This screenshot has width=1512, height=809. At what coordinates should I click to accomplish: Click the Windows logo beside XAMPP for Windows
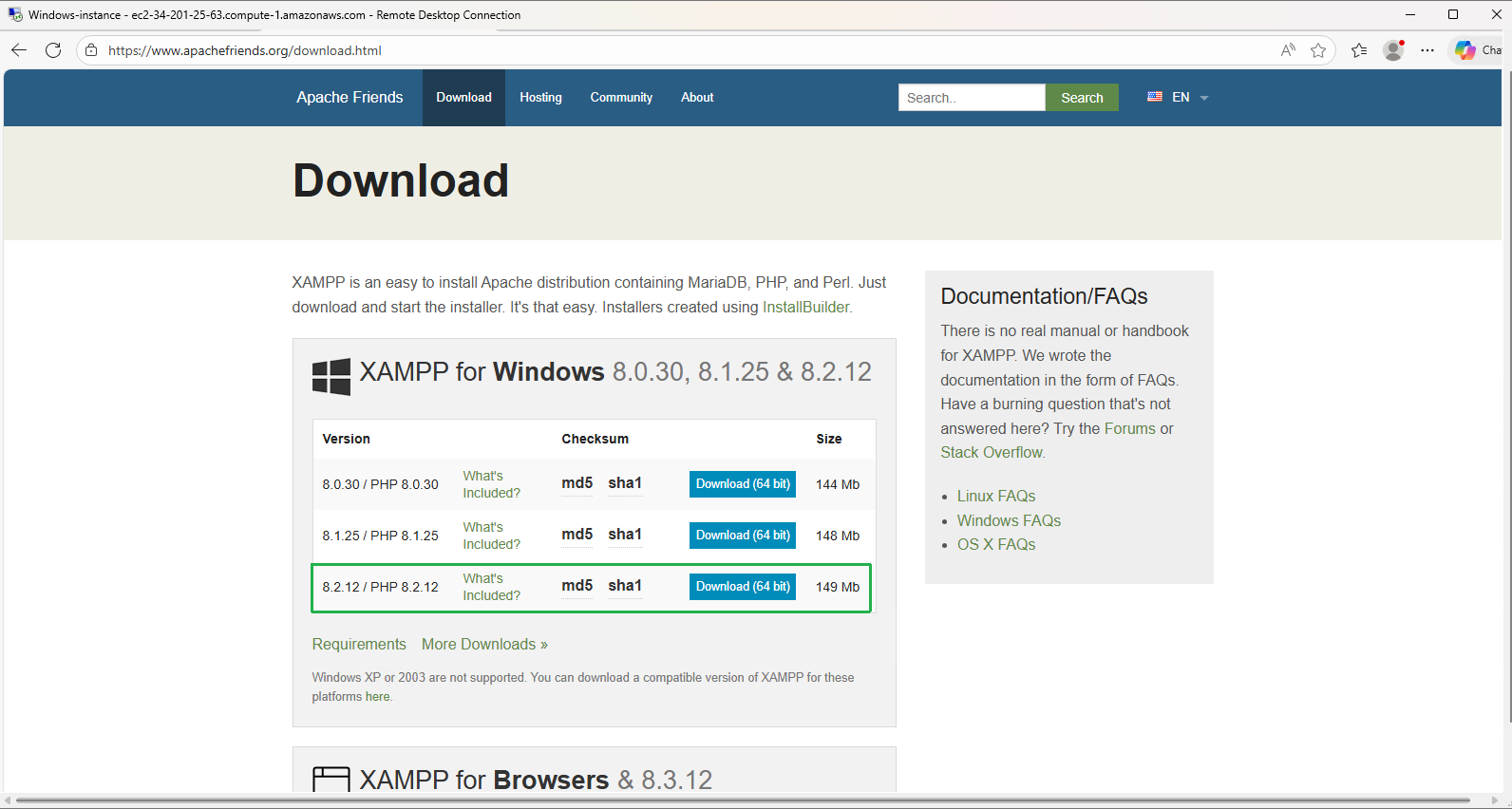[331, 377]
